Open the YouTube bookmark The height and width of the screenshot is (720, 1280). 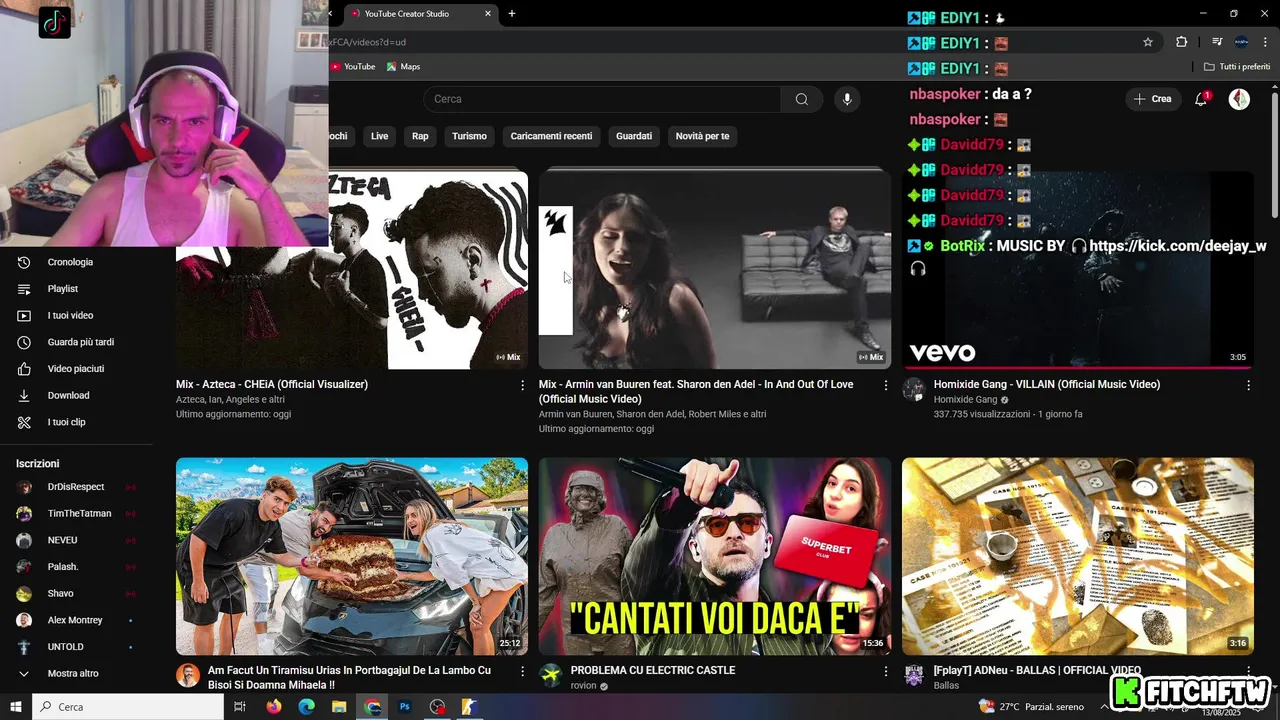click(x=353, y=67)
